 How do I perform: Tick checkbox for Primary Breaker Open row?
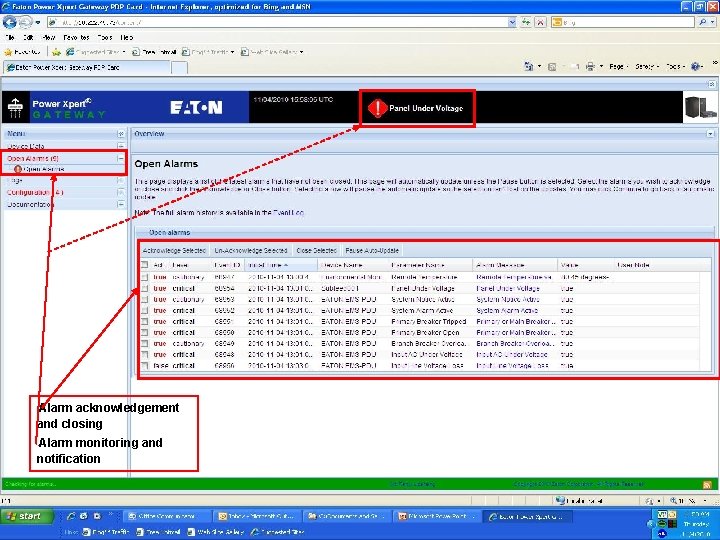[x=145, y=332]
